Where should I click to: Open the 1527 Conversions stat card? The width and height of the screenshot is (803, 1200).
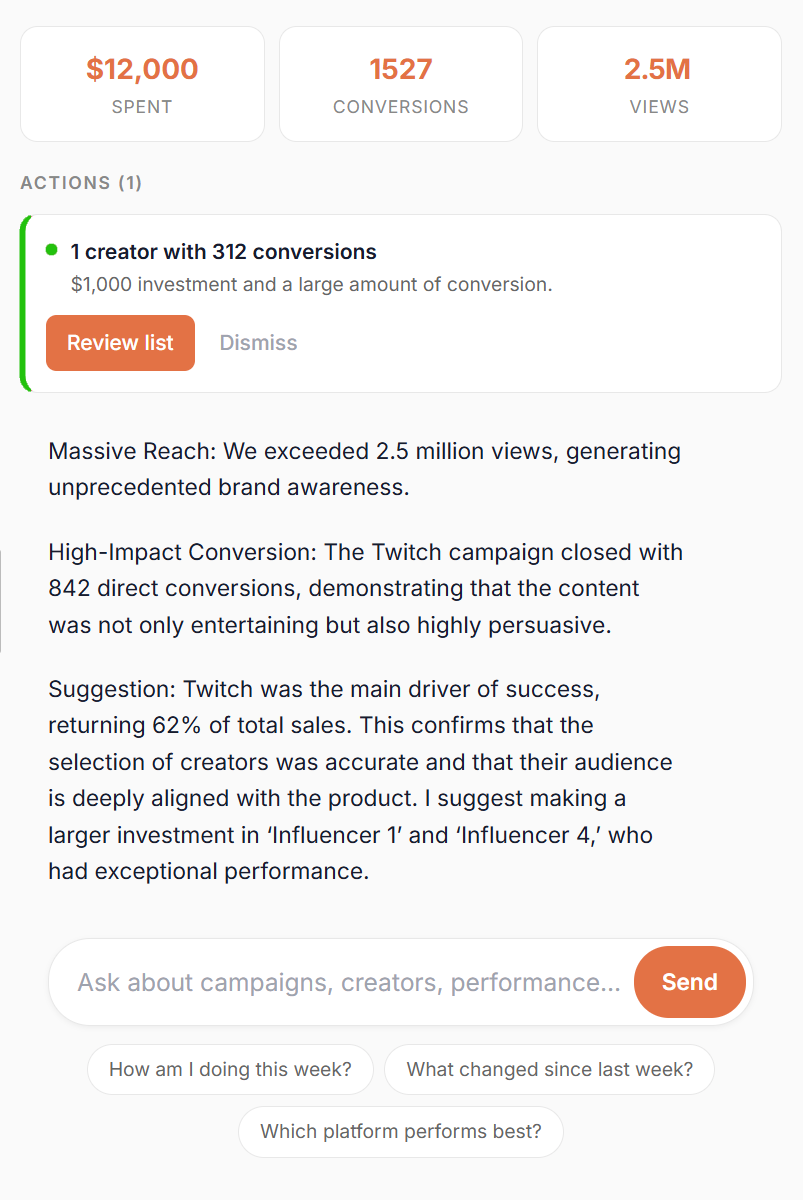(400, 84)
